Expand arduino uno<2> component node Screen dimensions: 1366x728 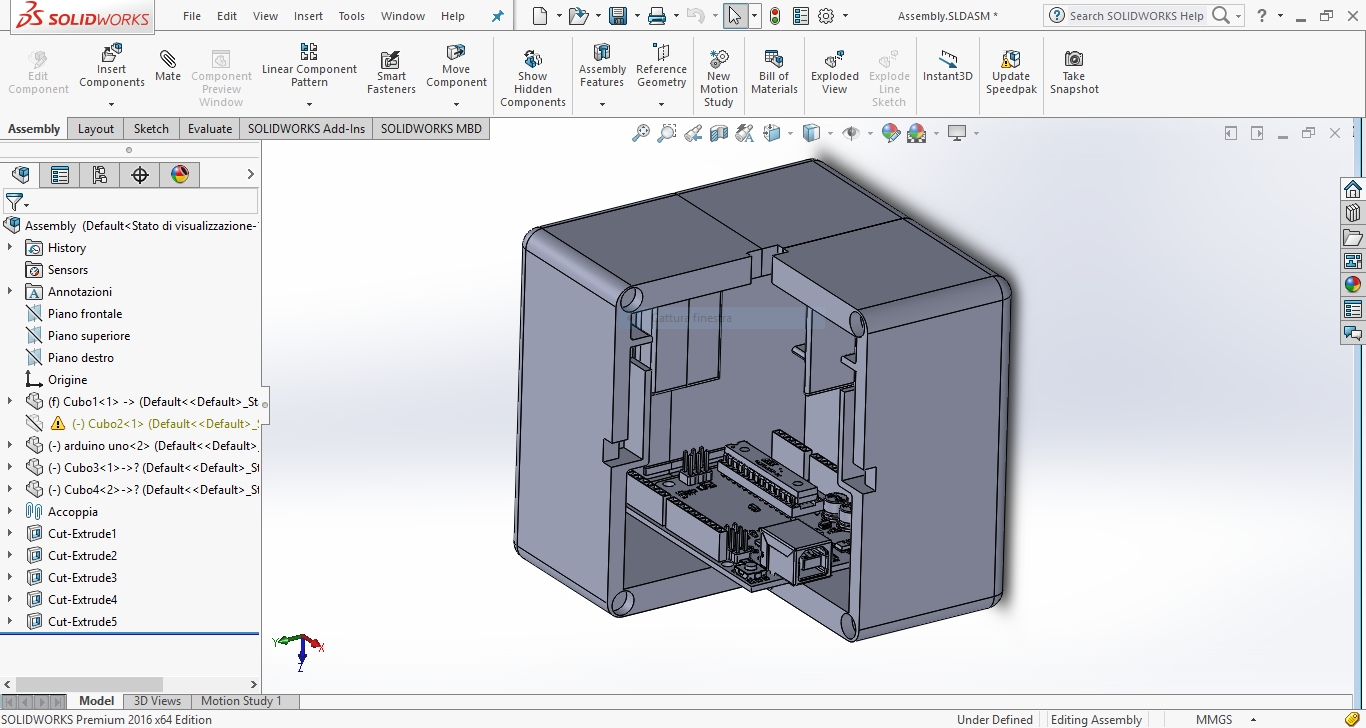click(10, 445)
